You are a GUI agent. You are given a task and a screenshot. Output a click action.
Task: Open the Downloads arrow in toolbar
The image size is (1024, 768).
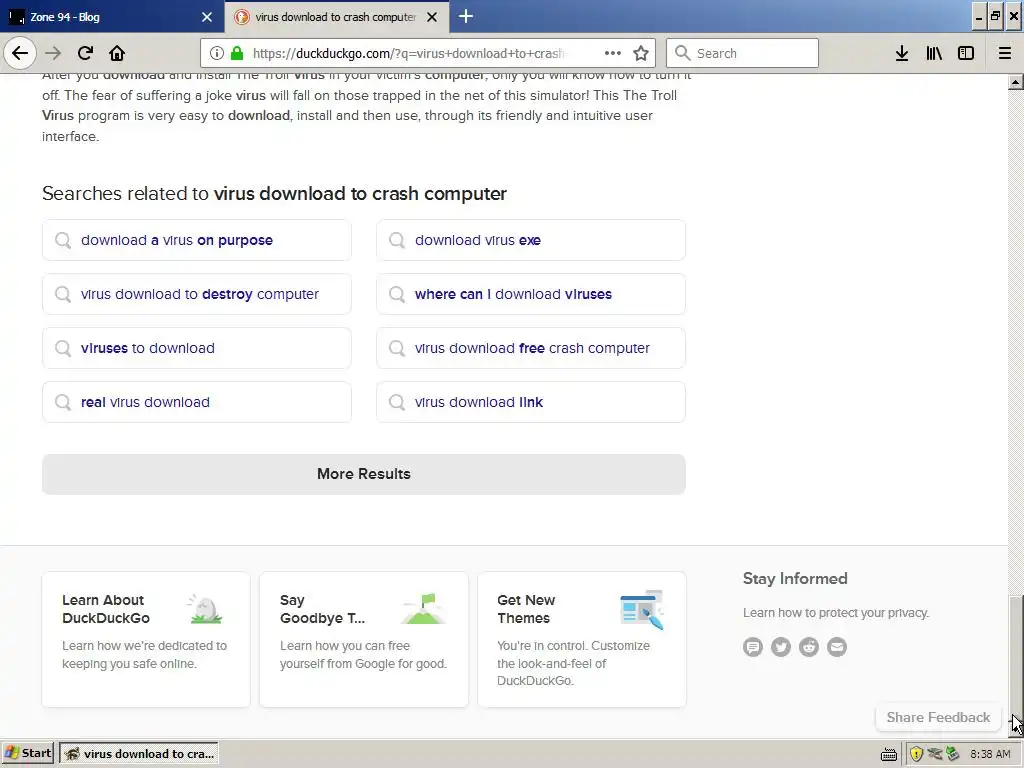[902, 53]
